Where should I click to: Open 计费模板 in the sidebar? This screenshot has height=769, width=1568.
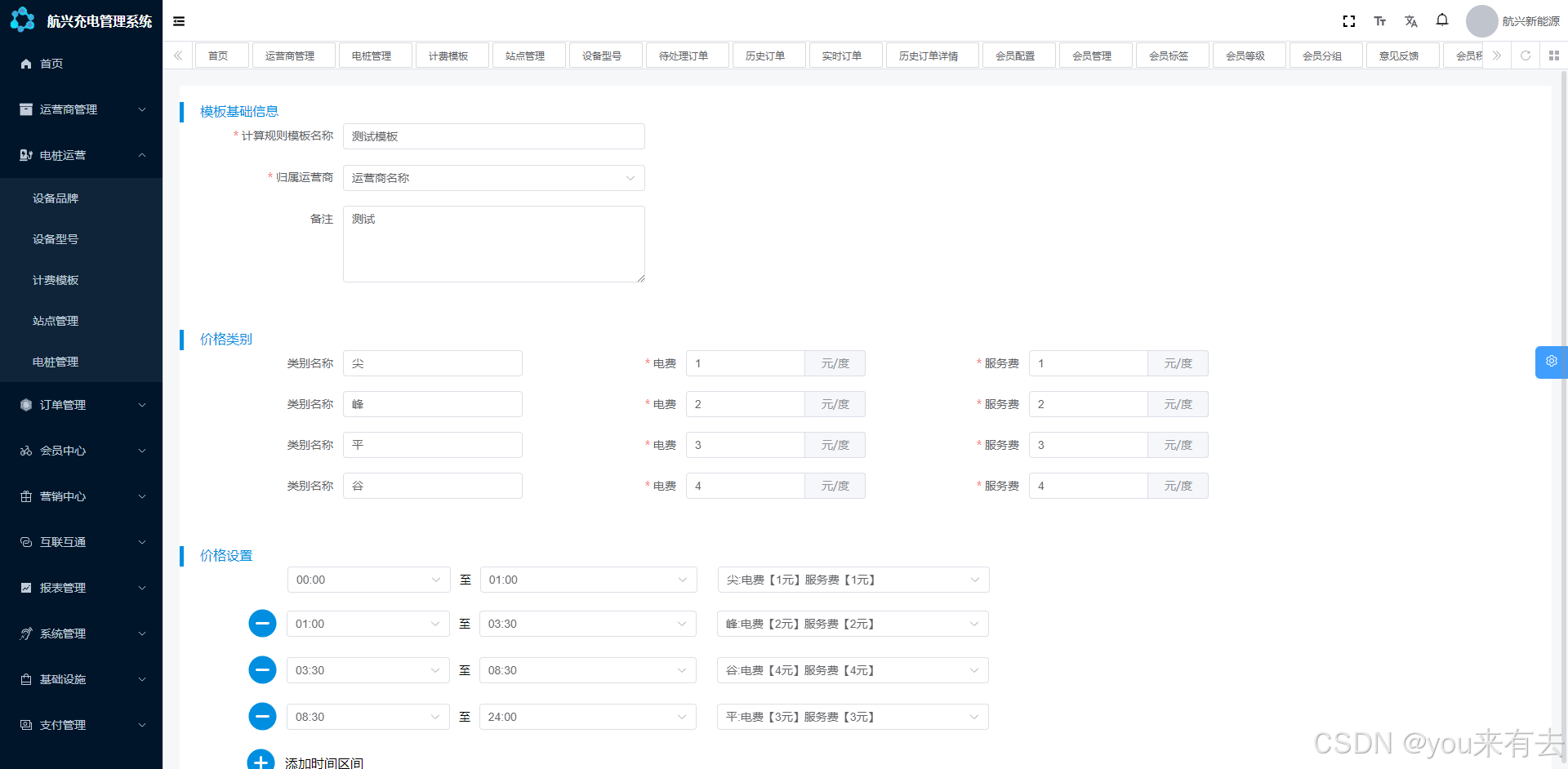(56, 280)
